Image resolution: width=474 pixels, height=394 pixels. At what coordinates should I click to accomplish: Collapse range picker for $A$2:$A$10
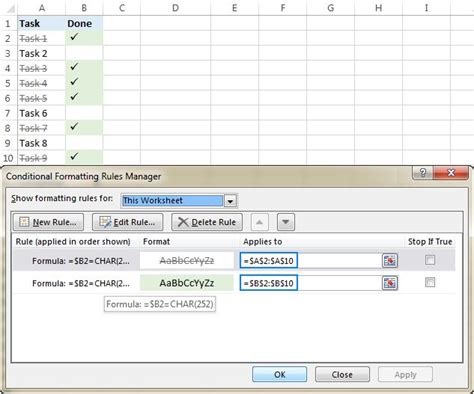pos(390,260)
